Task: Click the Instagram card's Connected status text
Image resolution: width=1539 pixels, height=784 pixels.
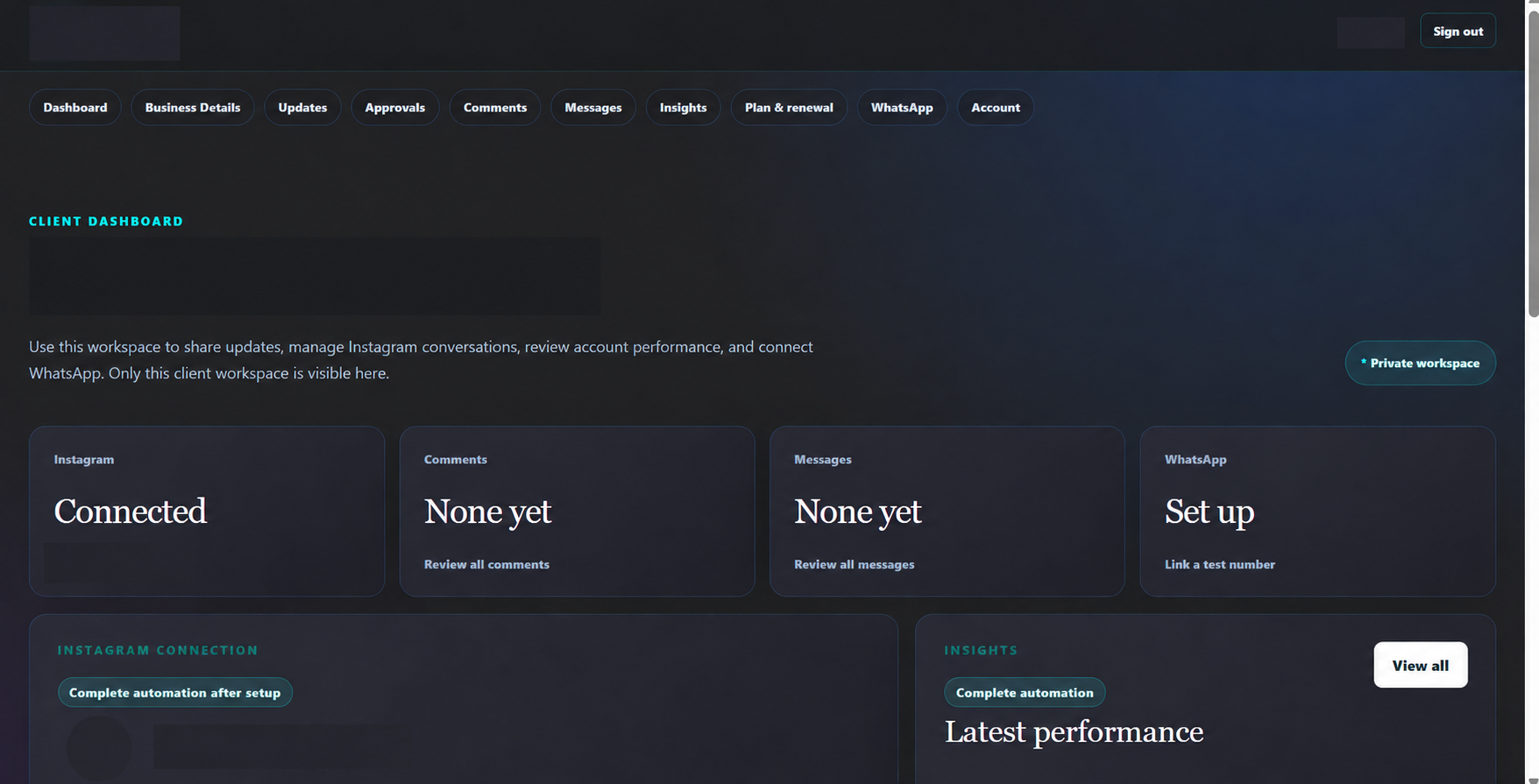Action: coord(131,511)
